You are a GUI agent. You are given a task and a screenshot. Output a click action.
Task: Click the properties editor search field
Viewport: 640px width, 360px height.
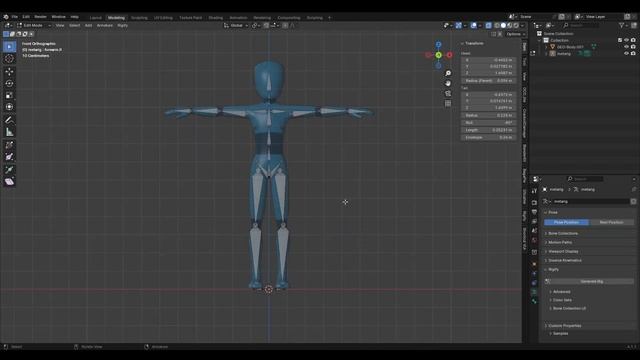tap(585, 179)
